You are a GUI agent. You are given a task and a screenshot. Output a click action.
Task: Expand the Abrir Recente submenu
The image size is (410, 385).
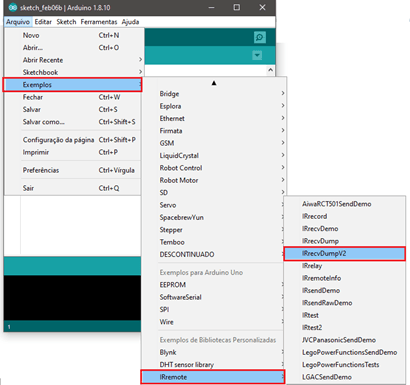point(73,60)
